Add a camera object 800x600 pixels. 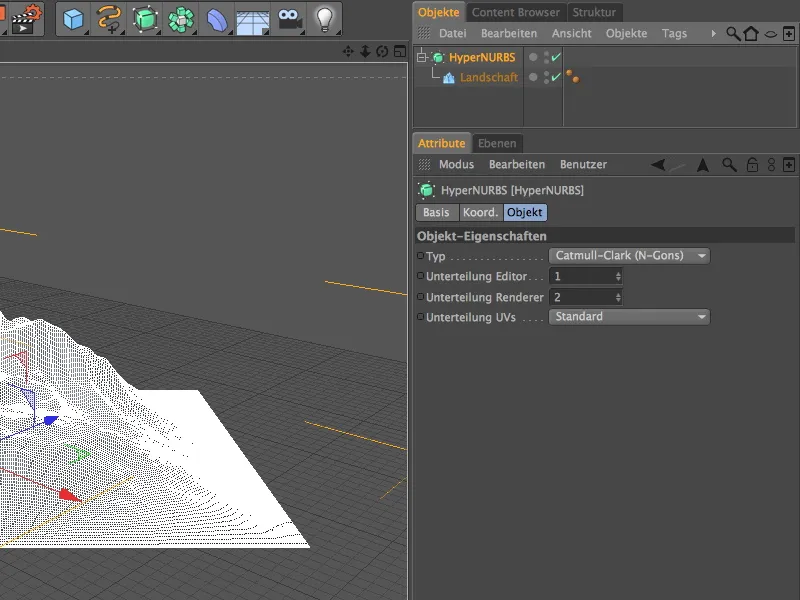290,19
